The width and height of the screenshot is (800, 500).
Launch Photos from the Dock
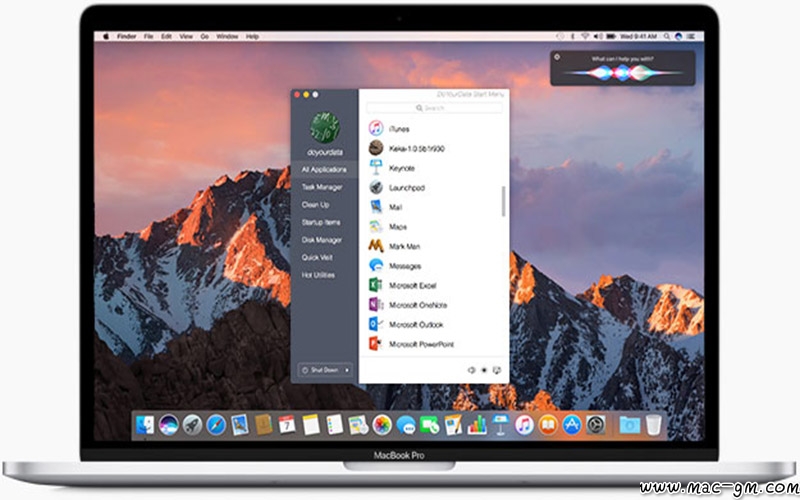point(382,424)
